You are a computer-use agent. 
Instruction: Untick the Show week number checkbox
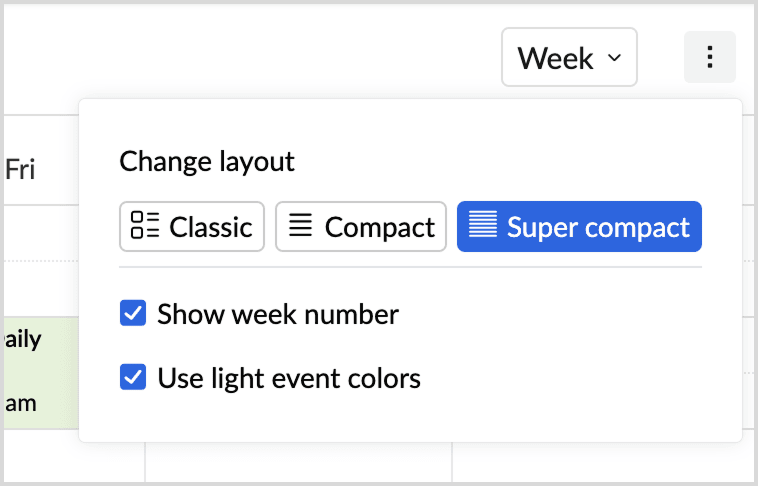133,315
